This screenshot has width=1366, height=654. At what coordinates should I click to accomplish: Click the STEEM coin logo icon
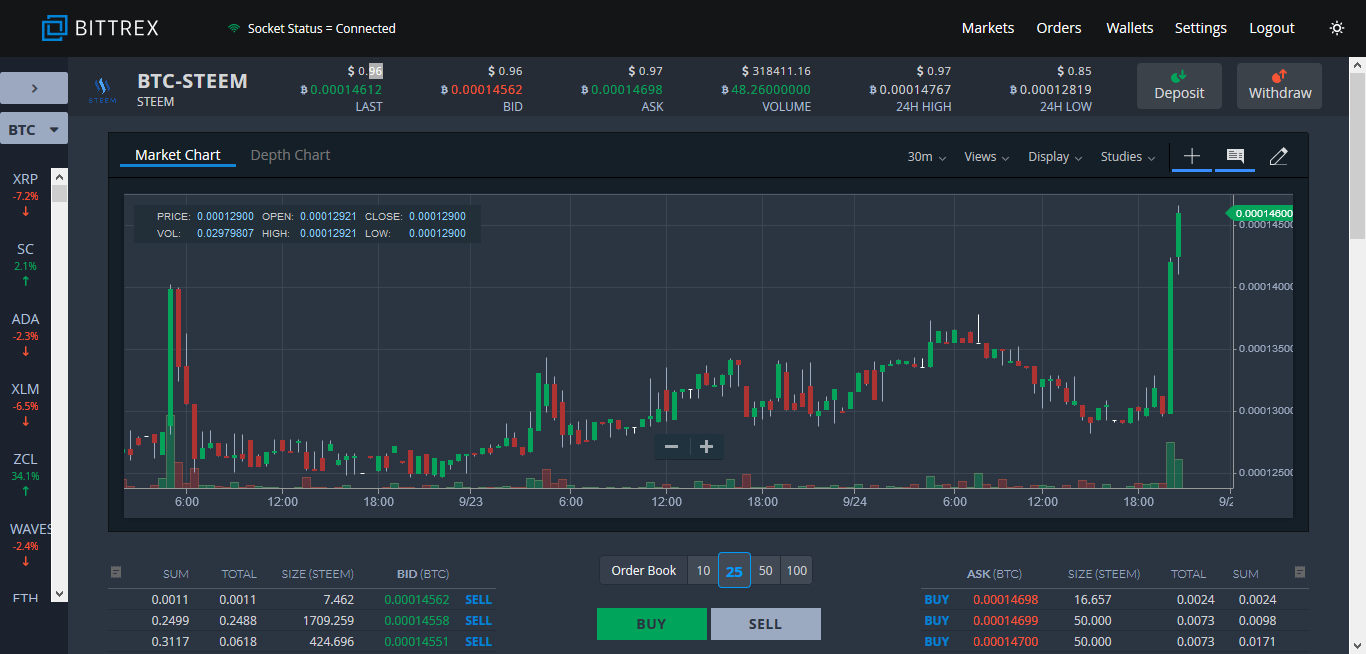coord(102,91)
